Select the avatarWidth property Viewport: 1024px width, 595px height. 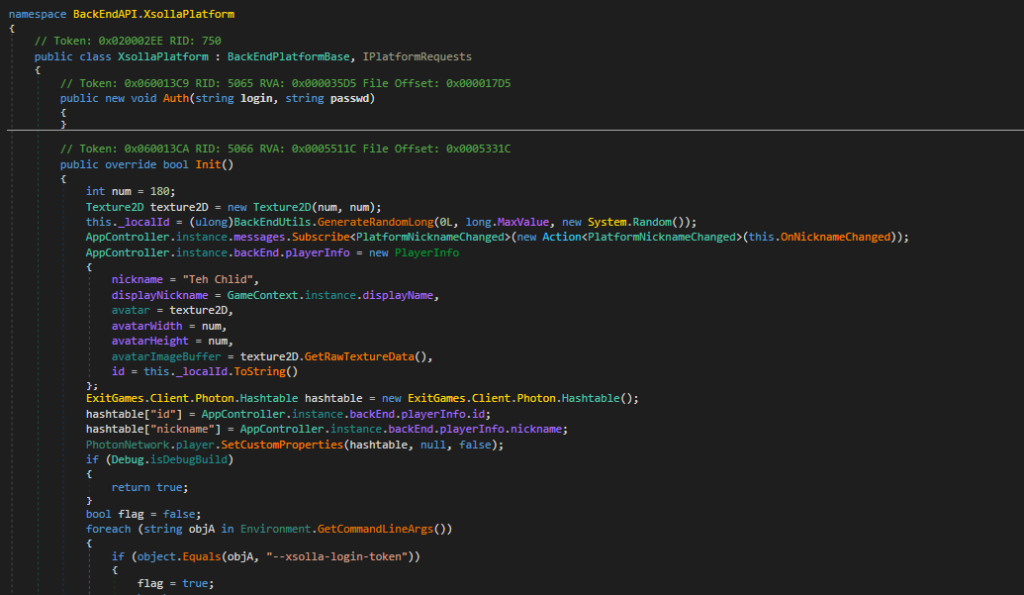click(x=147, y=325)
